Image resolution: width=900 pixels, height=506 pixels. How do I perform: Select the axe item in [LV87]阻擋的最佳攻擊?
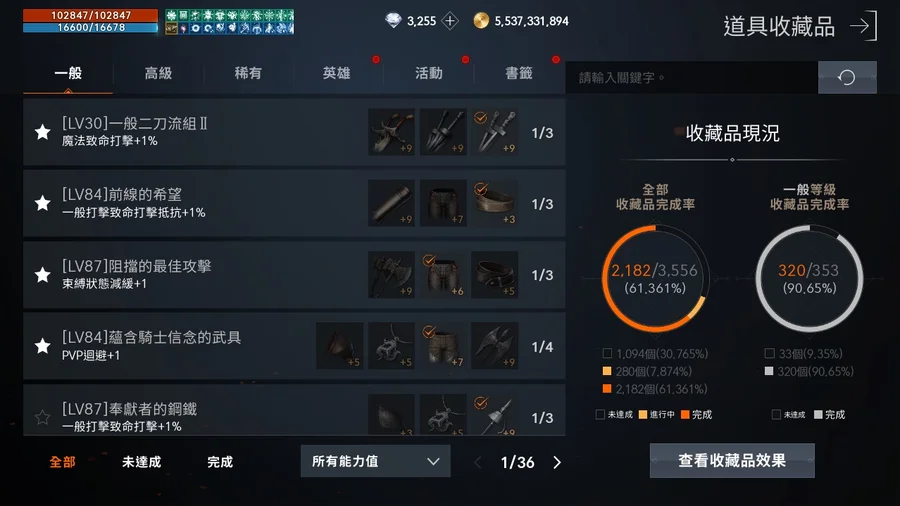click(391, 274)
